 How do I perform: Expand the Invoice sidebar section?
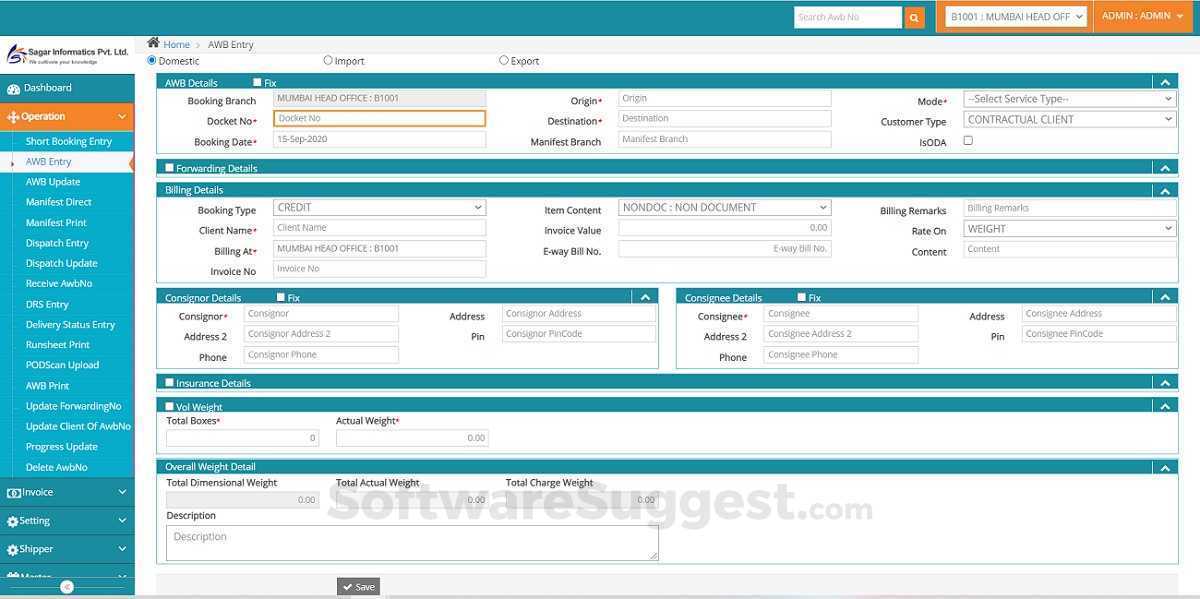tap(67, 492)
